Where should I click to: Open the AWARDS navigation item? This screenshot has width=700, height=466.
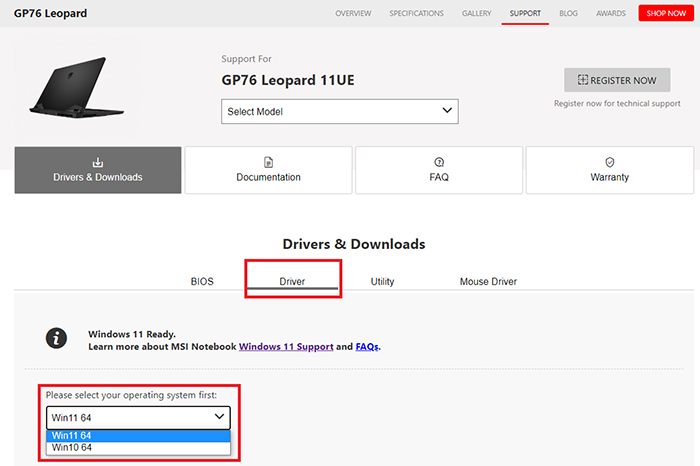[x=611, y=13]
